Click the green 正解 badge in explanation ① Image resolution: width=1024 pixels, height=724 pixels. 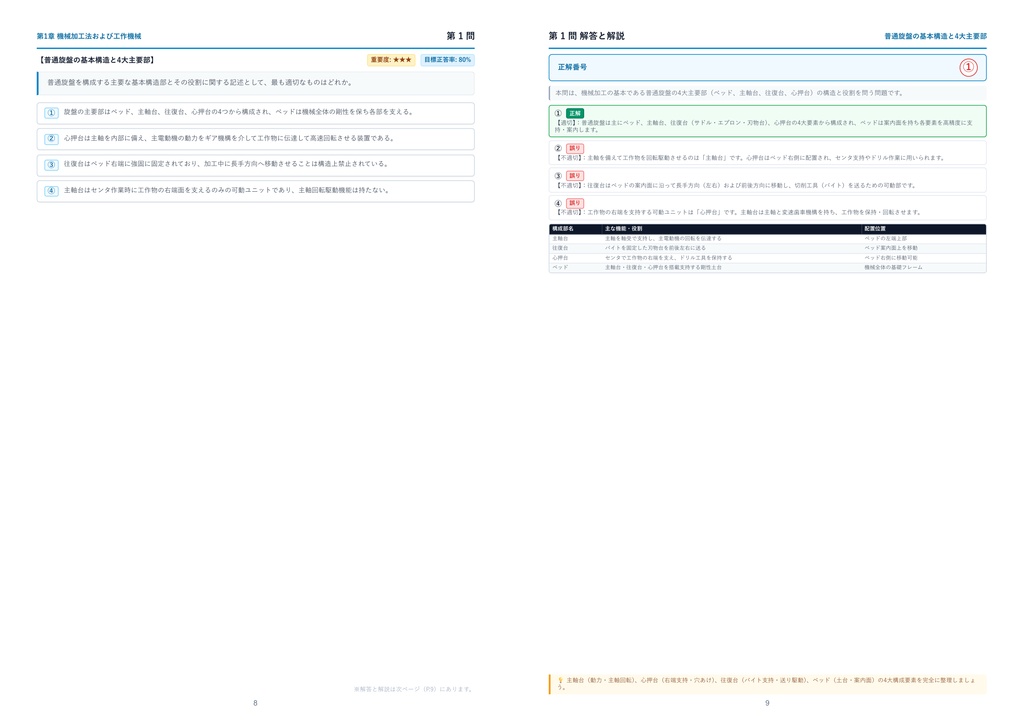575,113
